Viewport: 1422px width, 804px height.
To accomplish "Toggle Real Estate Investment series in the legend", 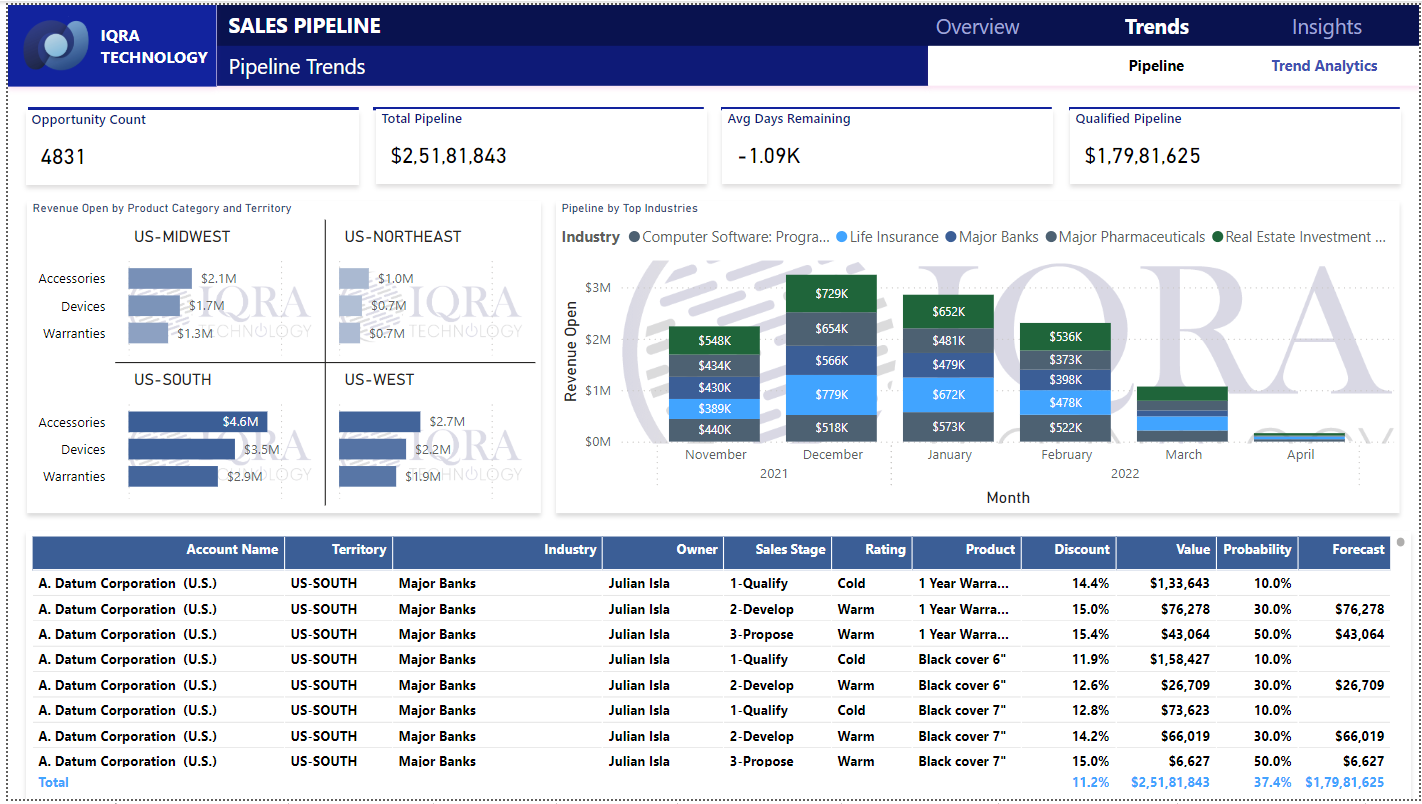I will point(1300,237).
